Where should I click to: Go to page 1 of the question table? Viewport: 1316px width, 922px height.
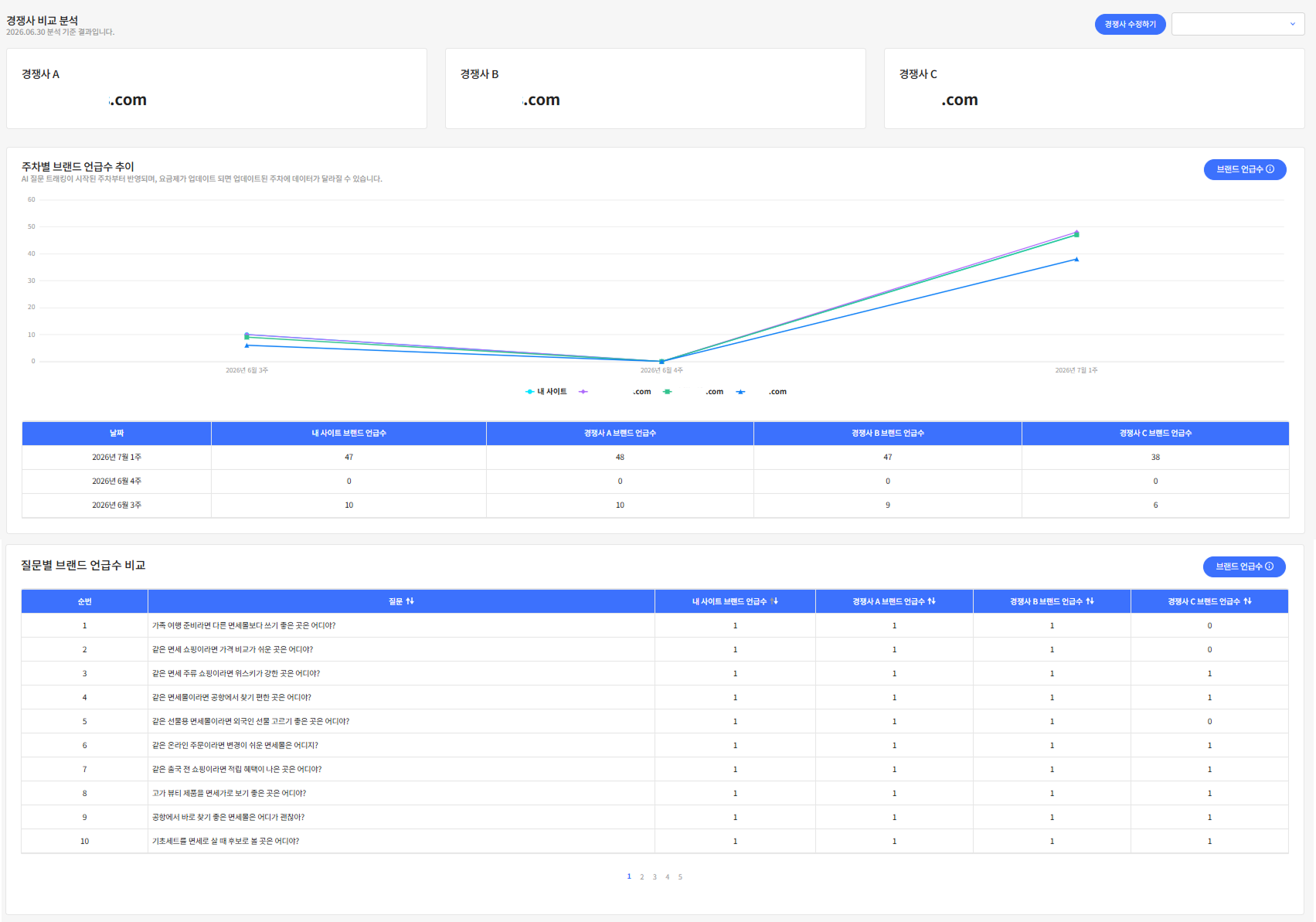tap(629, 876)
